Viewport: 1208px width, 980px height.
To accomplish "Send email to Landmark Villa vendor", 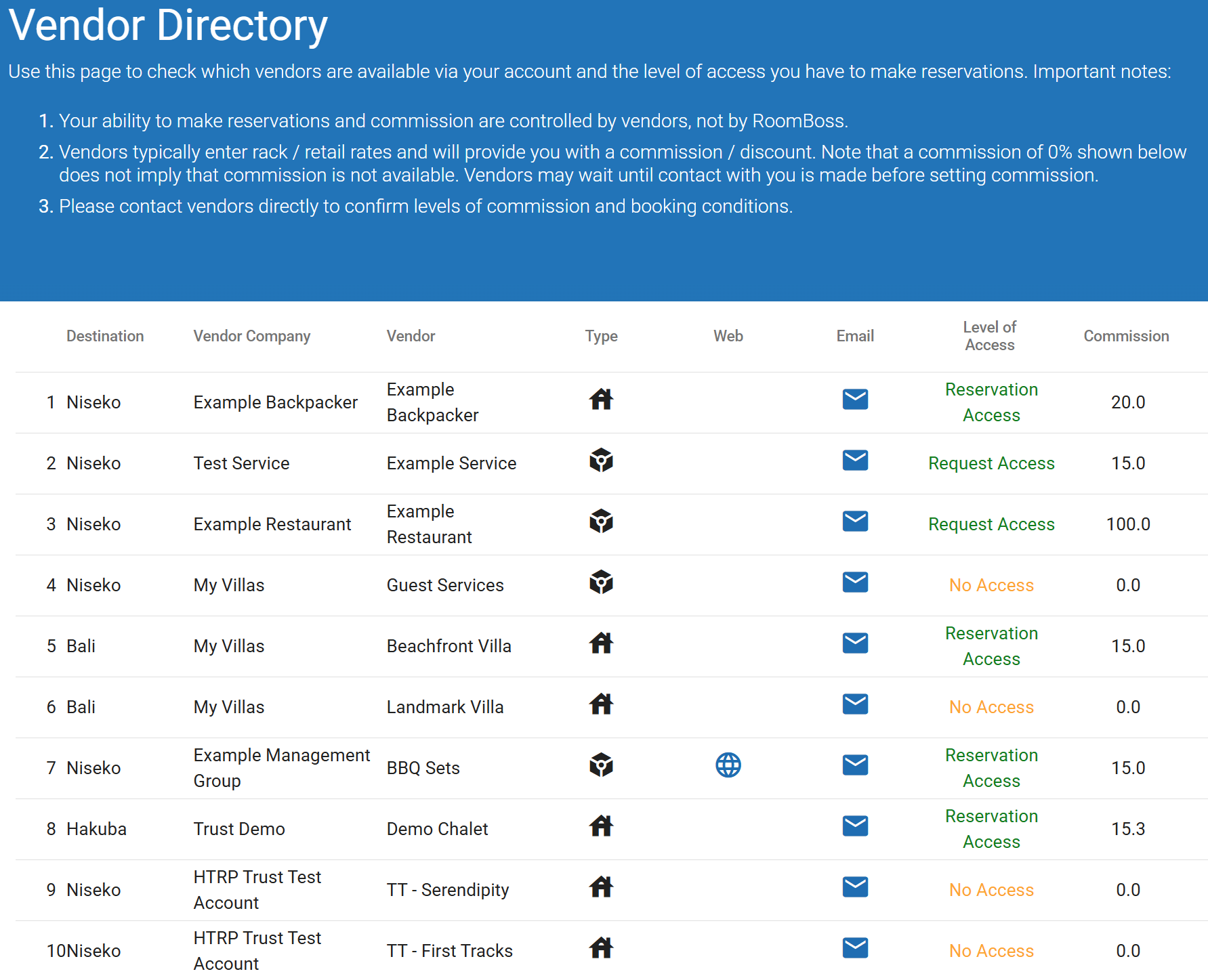I will [x=855, y=704].
